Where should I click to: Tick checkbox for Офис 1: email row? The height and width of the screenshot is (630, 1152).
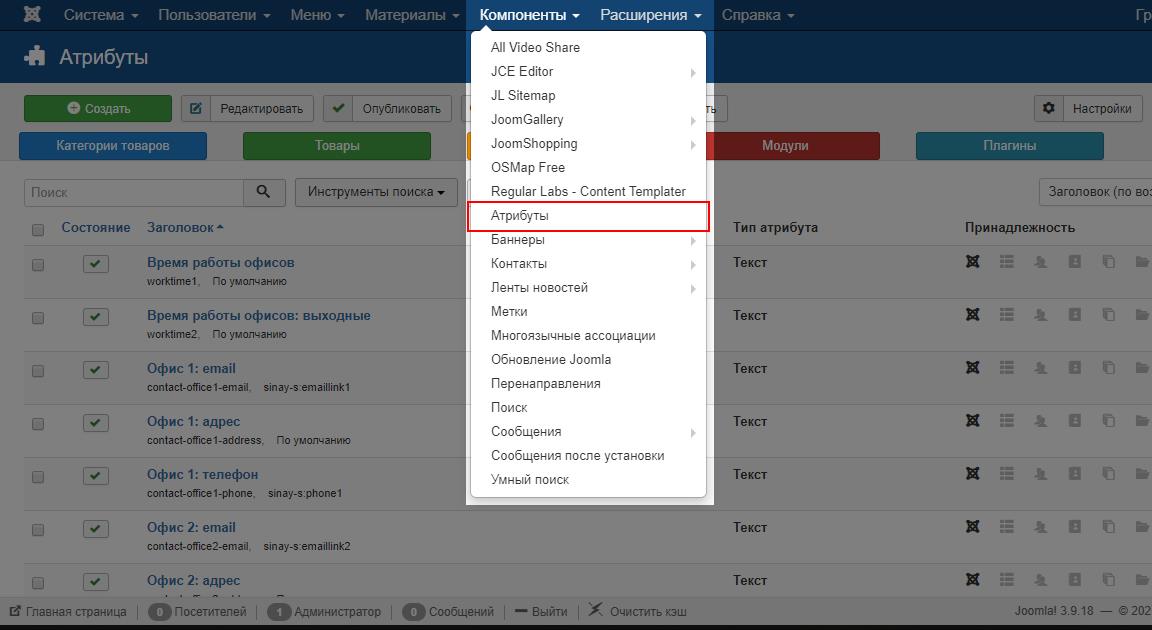(x=38, y=371)
